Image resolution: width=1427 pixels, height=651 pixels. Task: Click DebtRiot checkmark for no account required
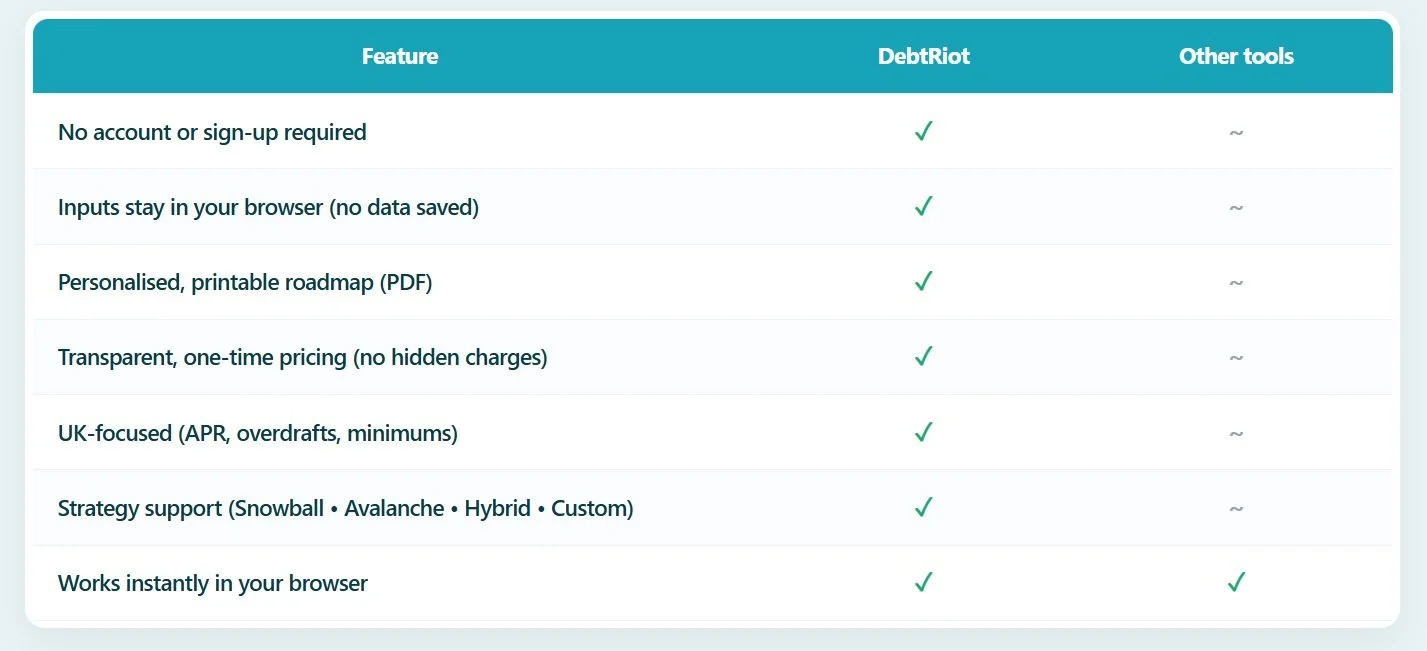tap(923, 131)
